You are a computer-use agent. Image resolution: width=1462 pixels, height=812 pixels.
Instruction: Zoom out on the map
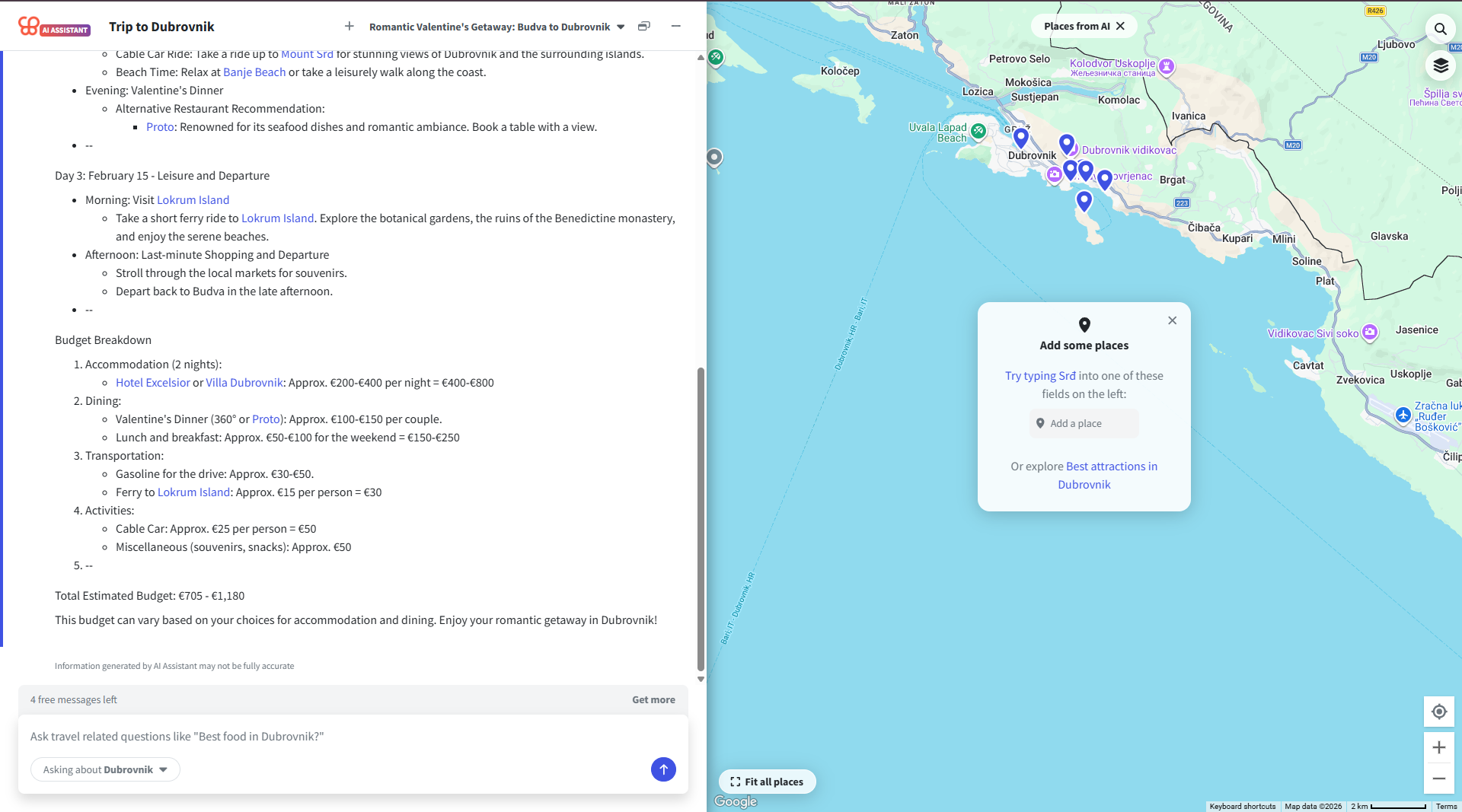(x=1438, y=779)
